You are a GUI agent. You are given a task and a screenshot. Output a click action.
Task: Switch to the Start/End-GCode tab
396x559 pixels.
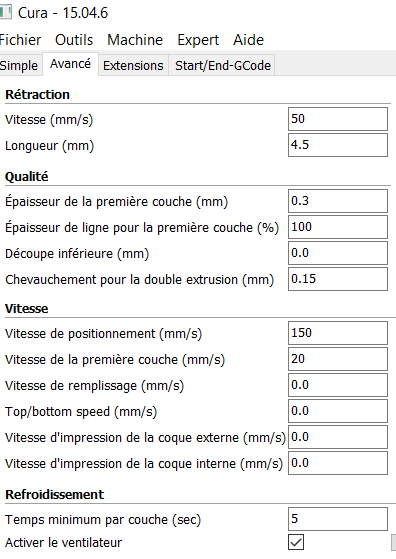(223, 66)
